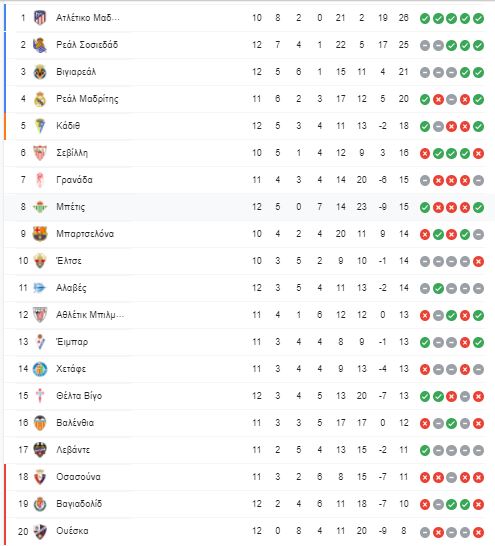Open the Ουέσκα team link

pyautogui.click(x=72, y=531)
